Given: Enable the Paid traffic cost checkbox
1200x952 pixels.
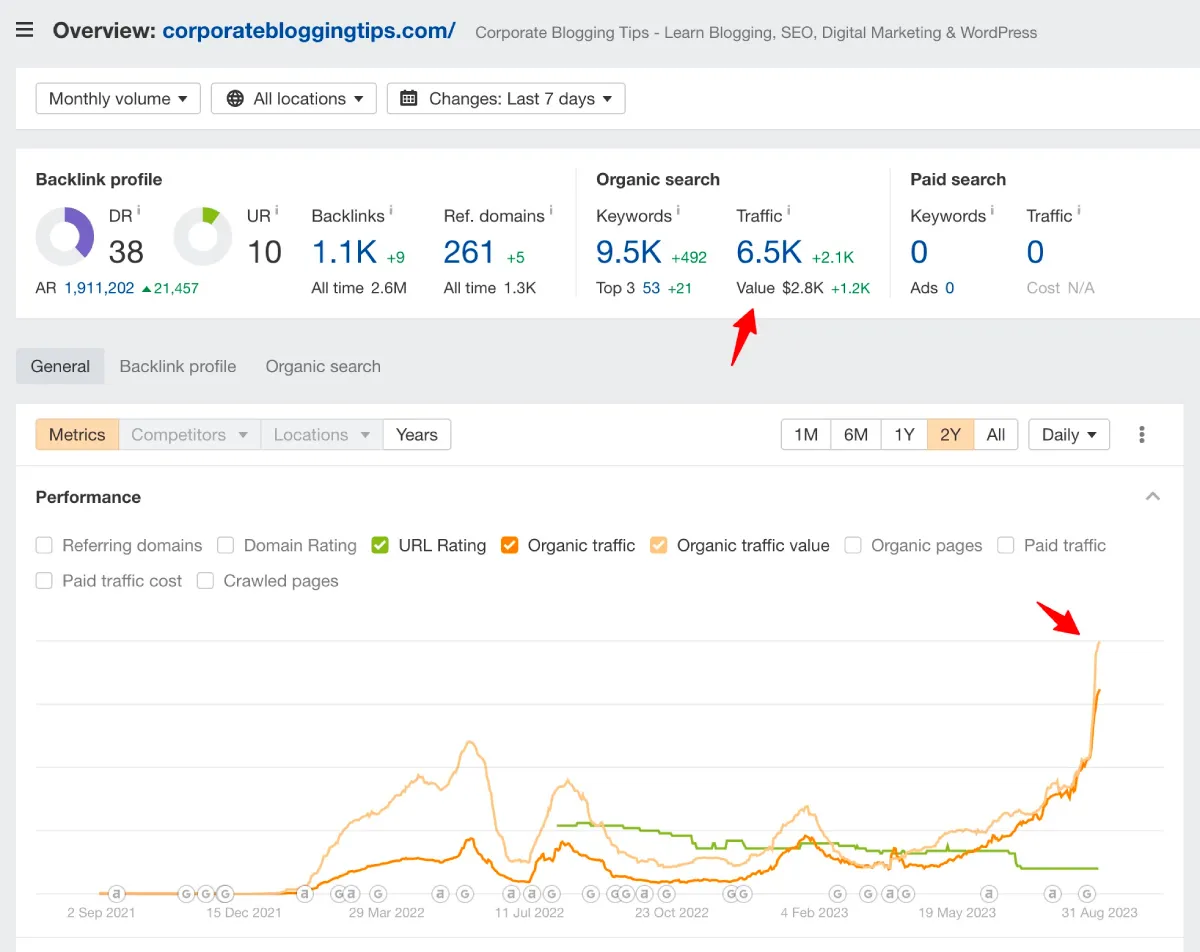Looking at the screenshot, I should pos(44,581).
